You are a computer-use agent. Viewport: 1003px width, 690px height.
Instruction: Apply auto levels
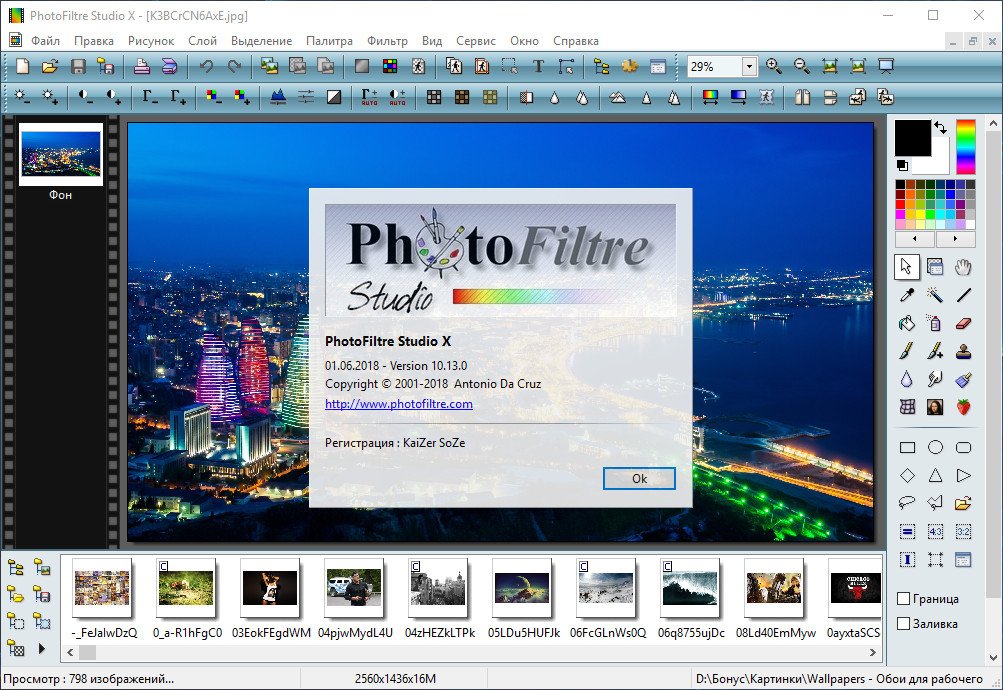click(x=369, y=97)
